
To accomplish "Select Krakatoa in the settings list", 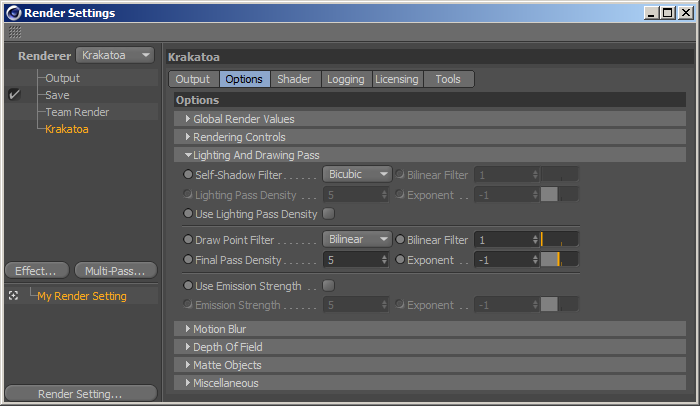I will pos(67,129).
